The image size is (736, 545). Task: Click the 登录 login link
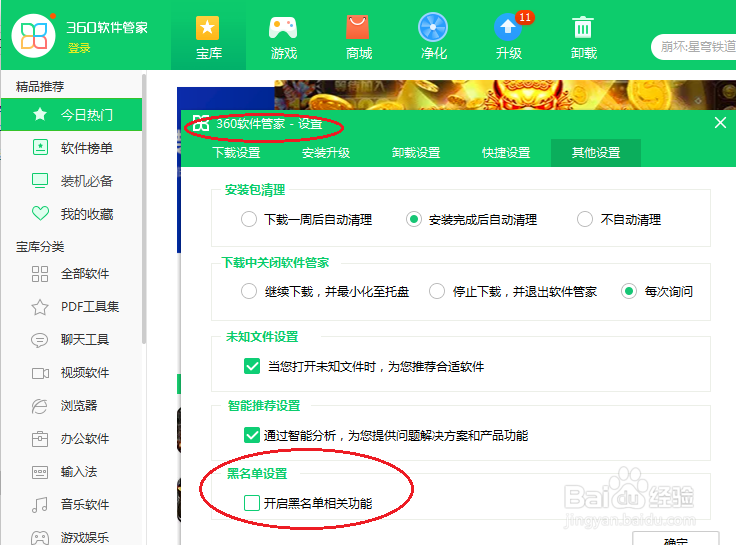[79, 48]
